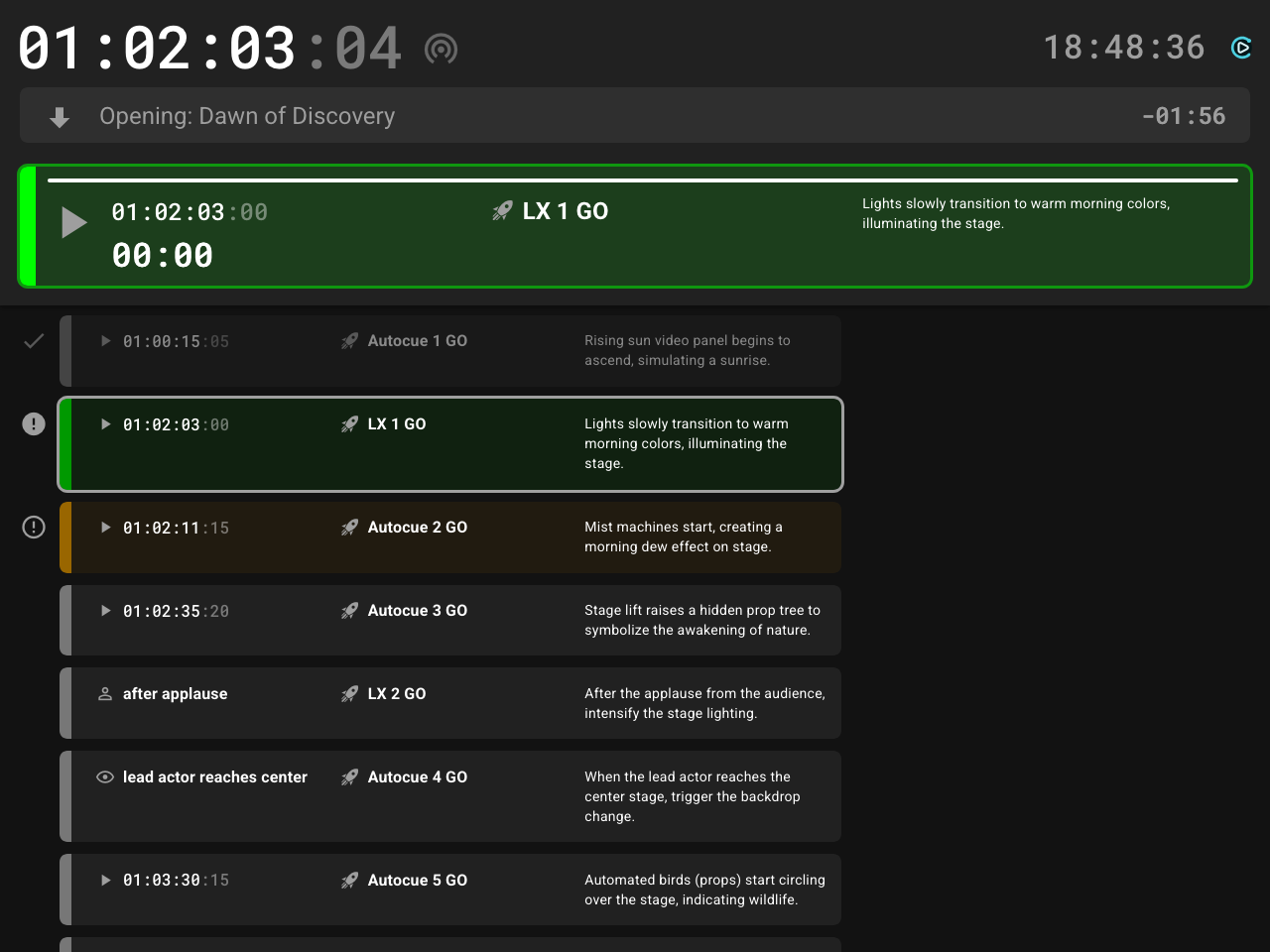
Task: Click the main timecode 01:02:03:04
Action: point(210,49)
